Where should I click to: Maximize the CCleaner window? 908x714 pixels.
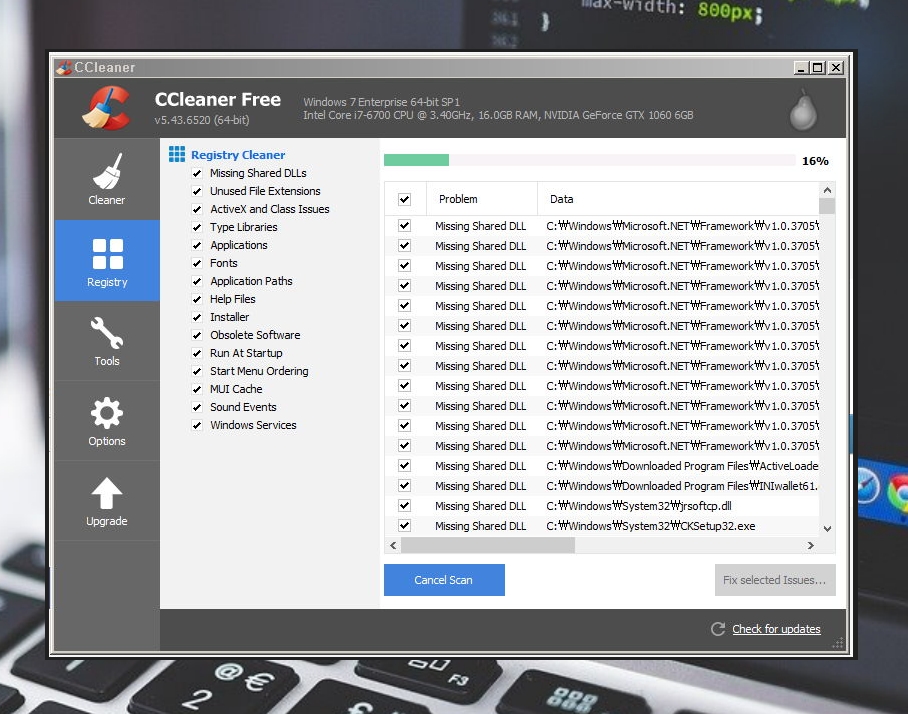pyautogui.click(x=818, y=68)
